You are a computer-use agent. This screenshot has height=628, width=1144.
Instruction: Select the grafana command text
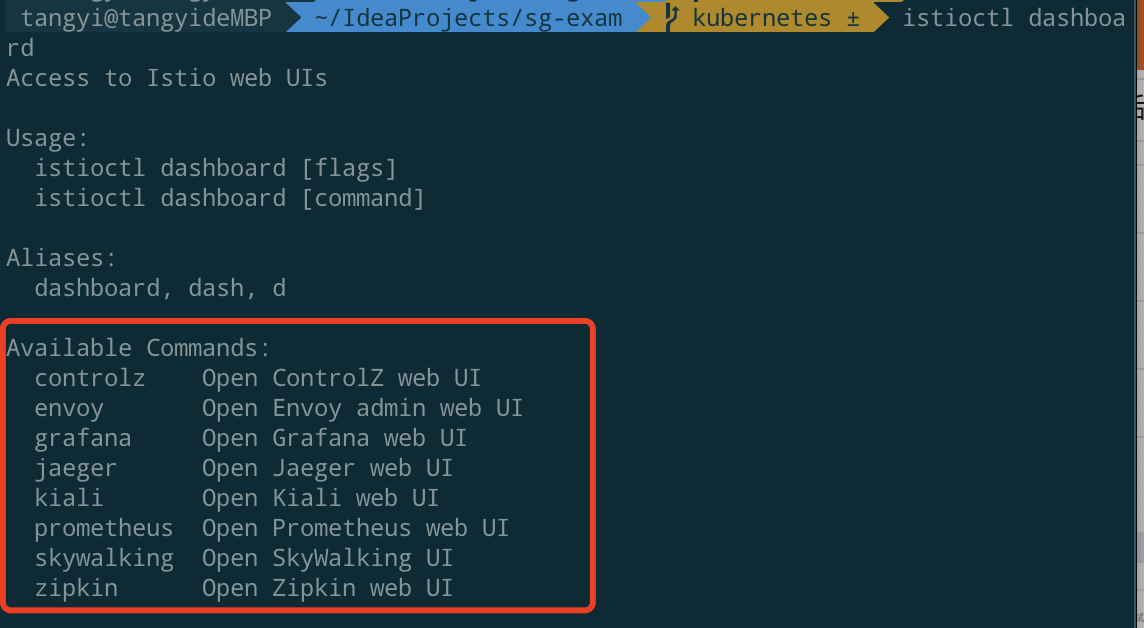pos(82,438)
